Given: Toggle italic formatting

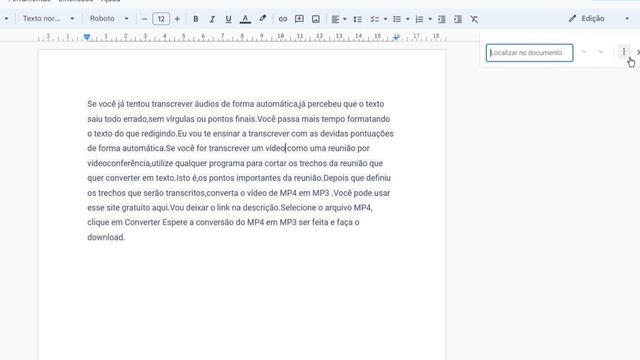Looking at the screenshot, I should [x=212, y=19].
